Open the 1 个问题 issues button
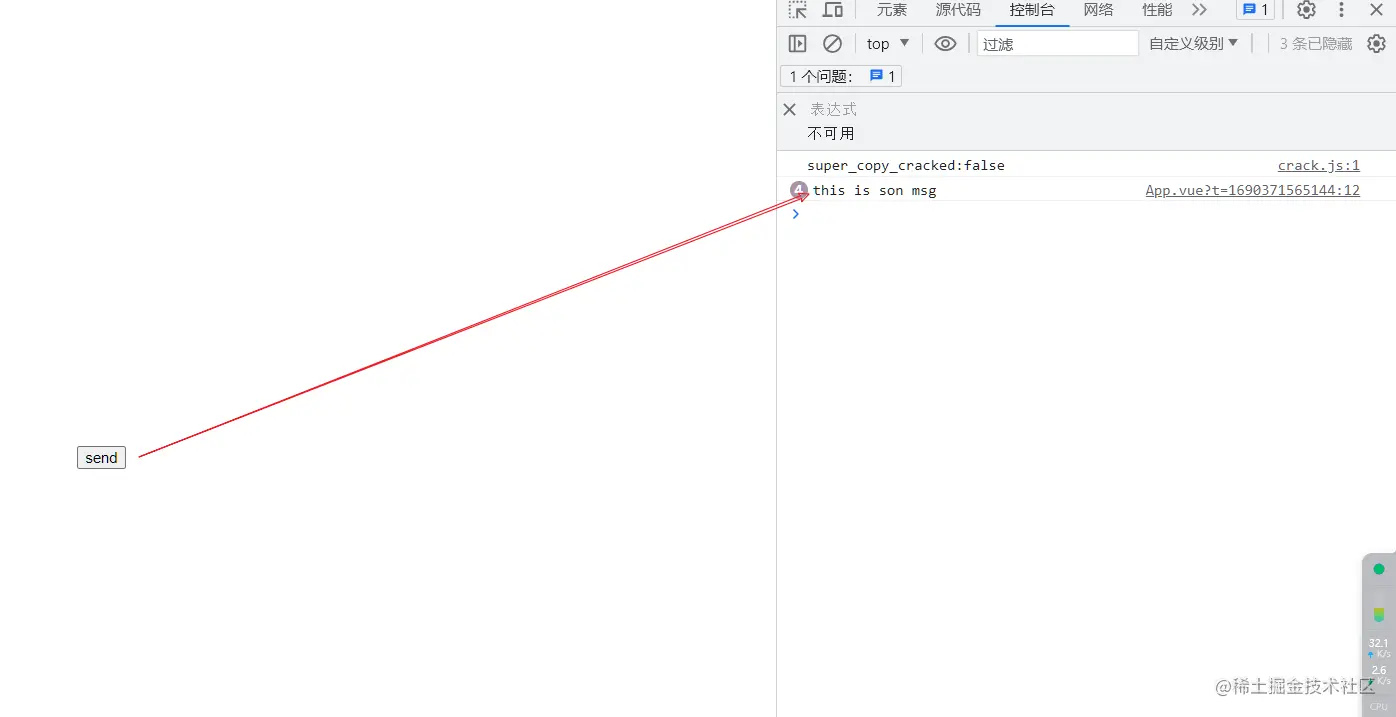 point(841,76)
